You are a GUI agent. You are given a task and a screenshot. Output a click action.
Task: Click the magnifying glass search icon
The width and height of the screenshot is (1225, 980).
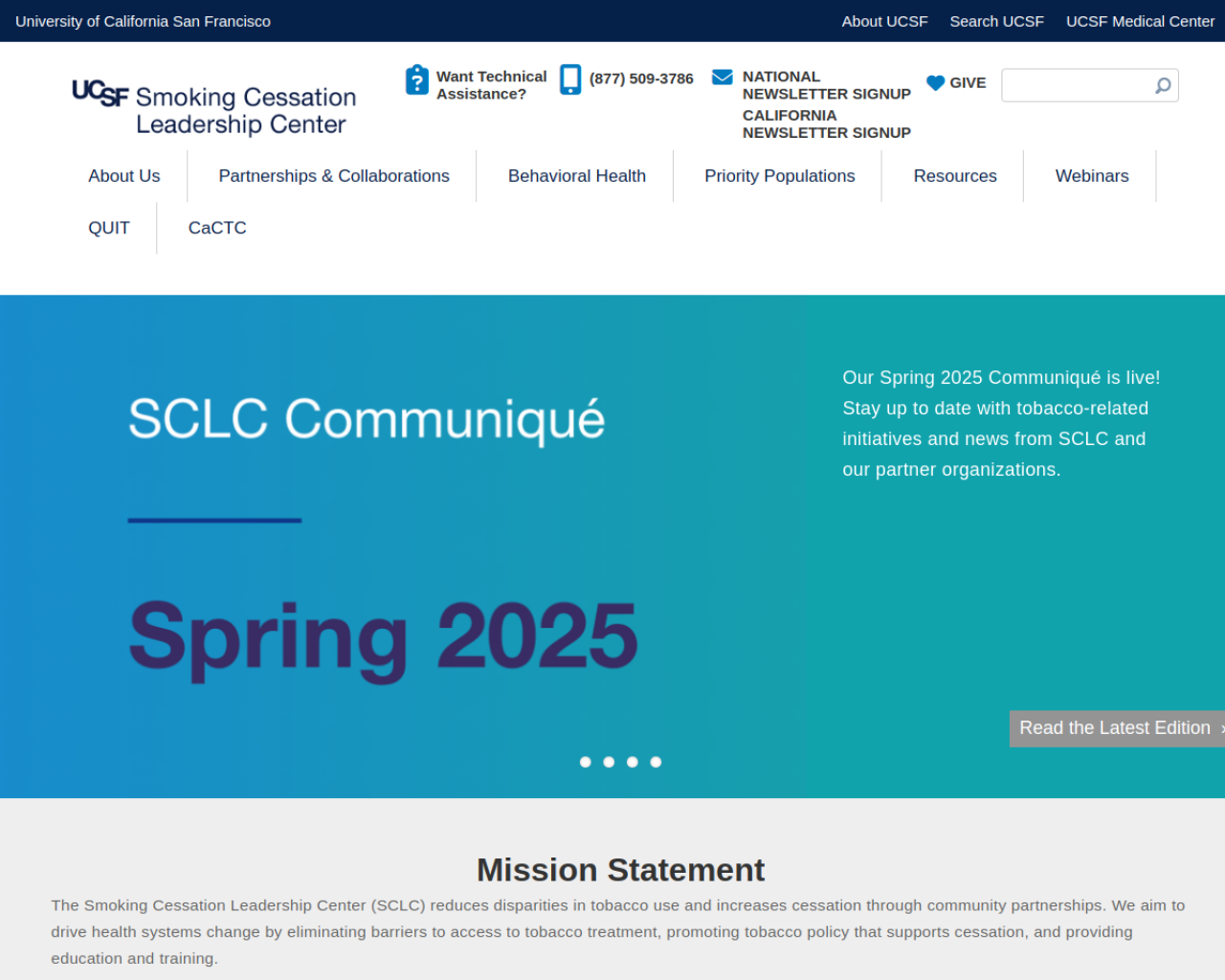pos(1163,85)
